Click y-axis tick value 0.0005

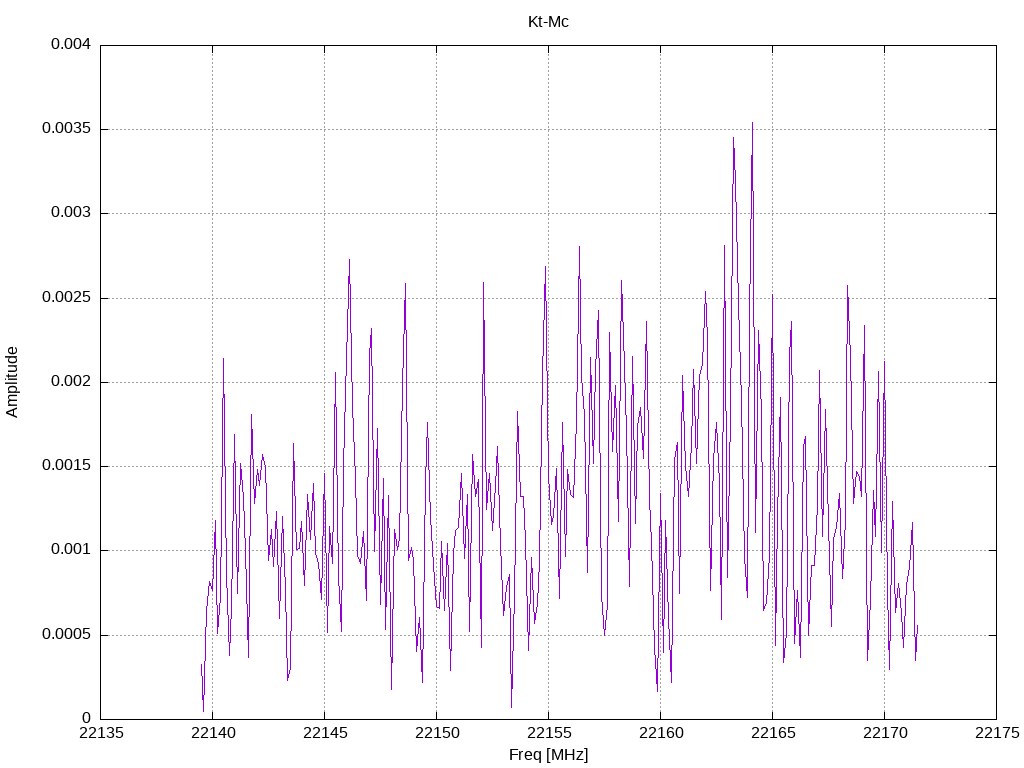(67, 635)
